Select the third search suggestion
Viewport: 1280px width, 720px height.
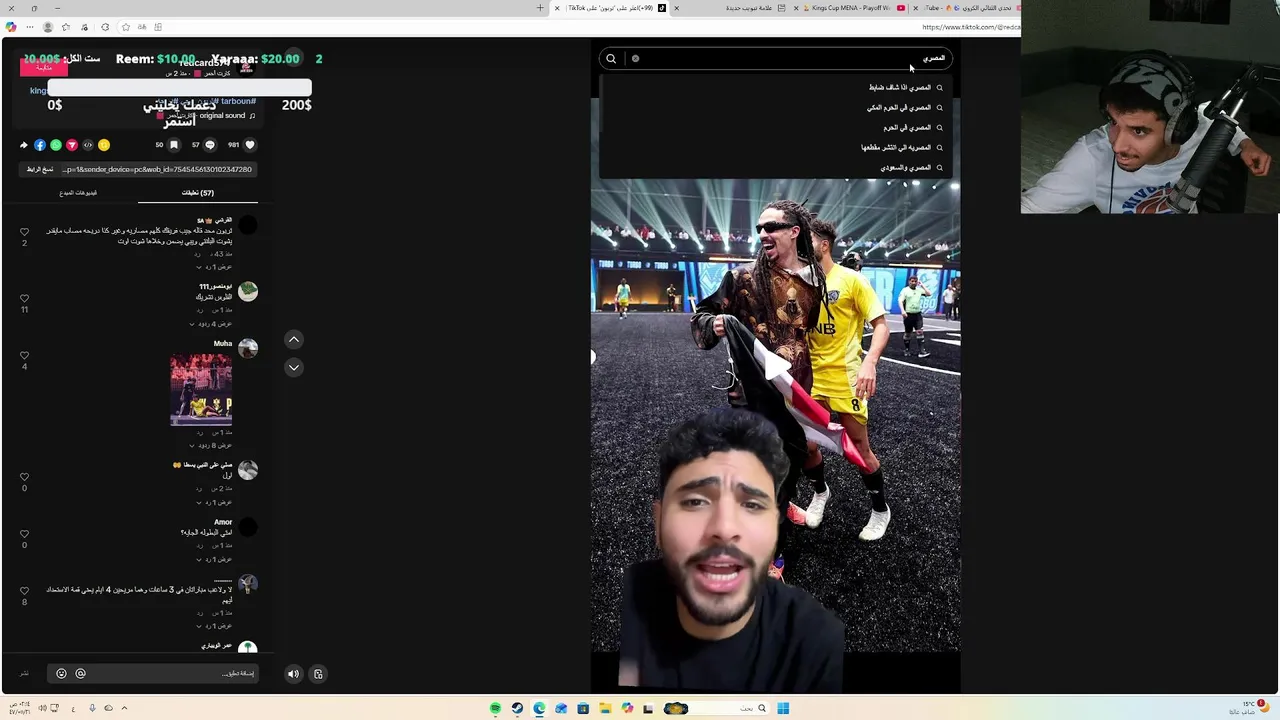(x=775, y=127)
